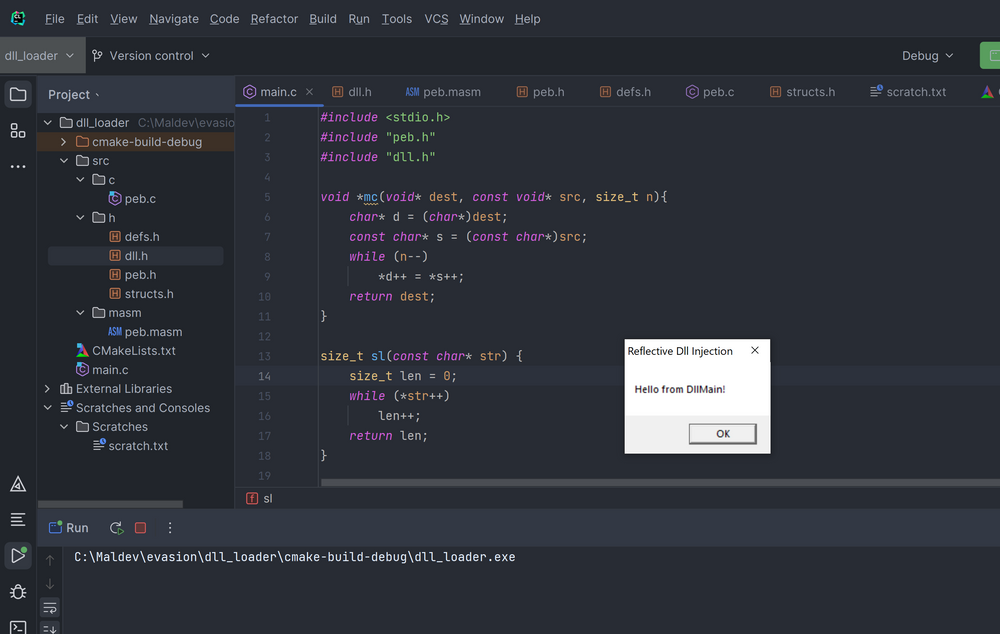The image size is (1000, 634).
Task: Toggle soft-wrap in the run console
Action: pyautogui.click(x=50, y=607)
